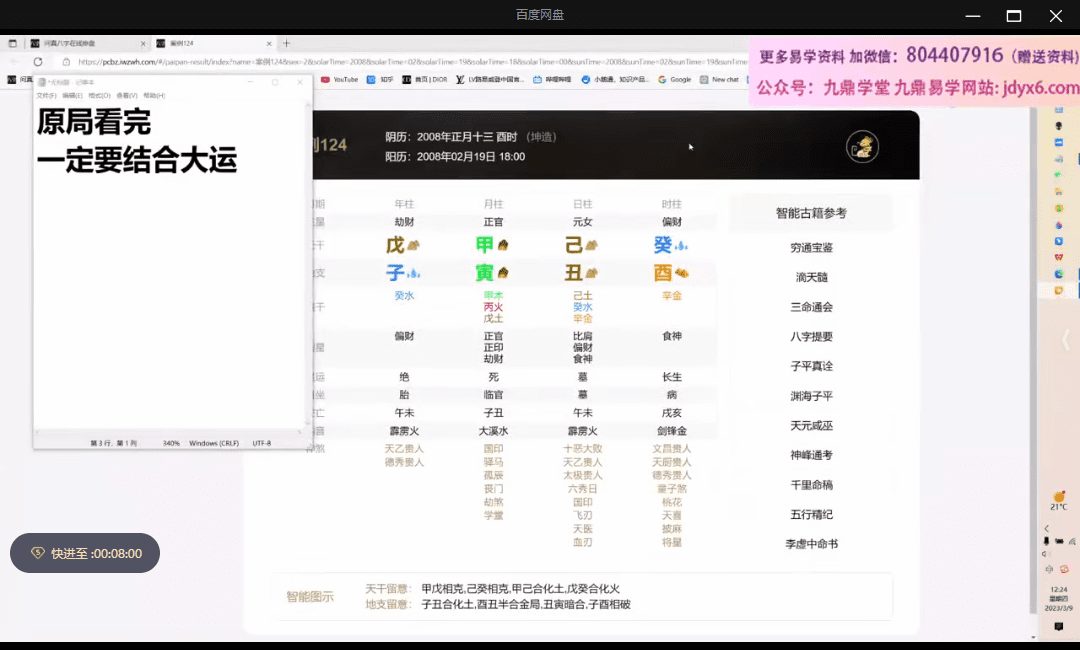Reload the page with the browser refresh button
The height and width of the screenshot is (650, 1080).
pos(38,61)
